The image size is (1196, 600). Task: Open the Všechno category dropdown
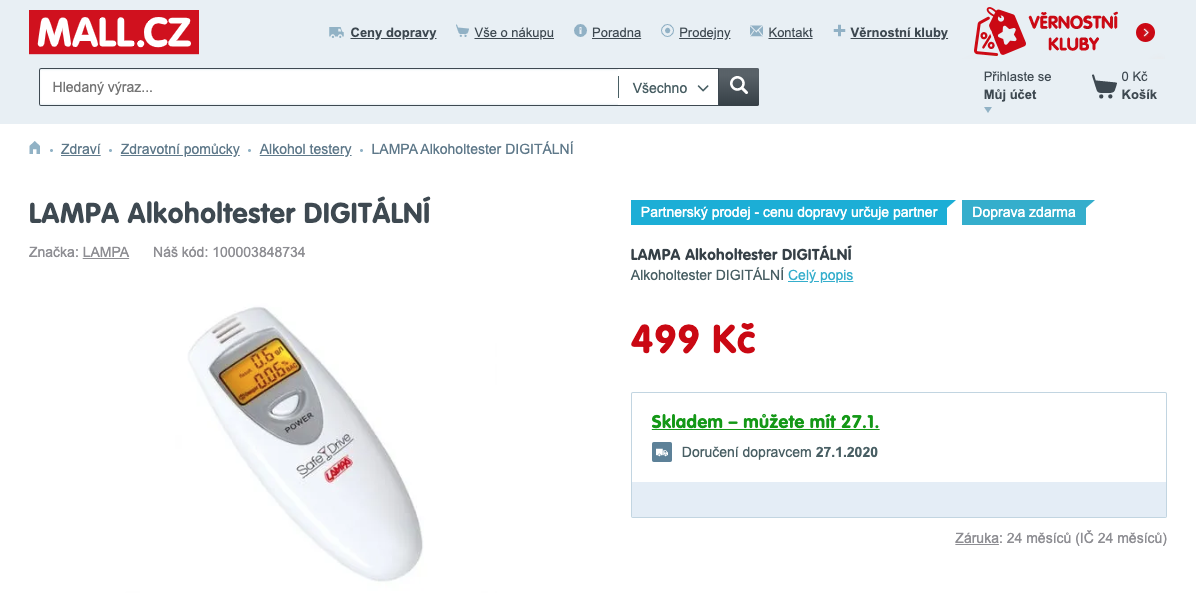(x=669, y=88)
